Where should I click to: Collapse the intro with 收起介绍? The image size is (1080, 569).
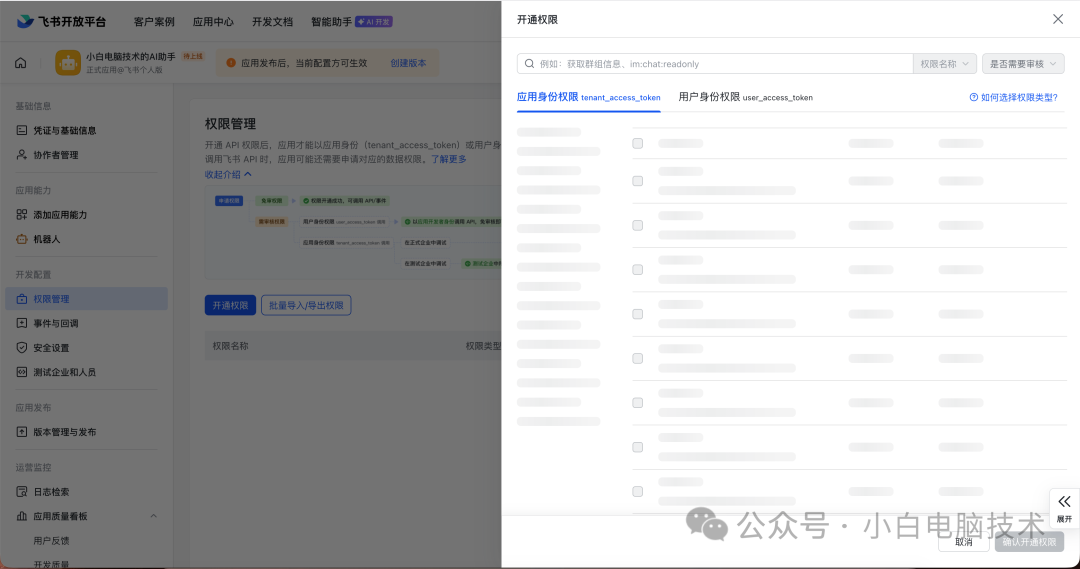[228, 174]
